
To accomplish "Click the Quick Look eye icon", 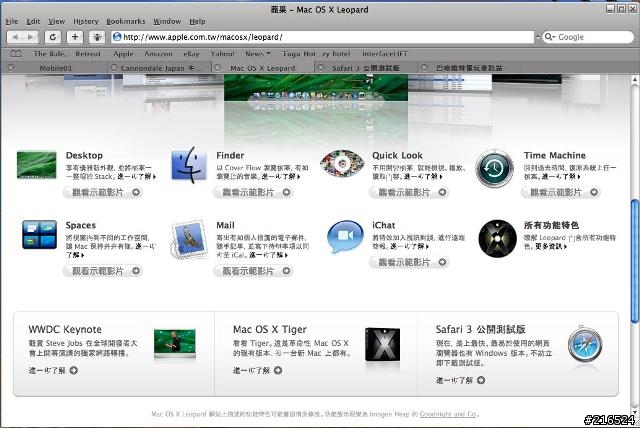I will tap(342, 164).
